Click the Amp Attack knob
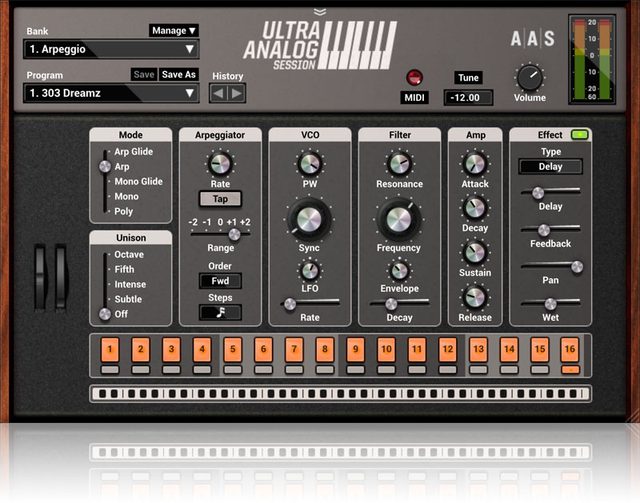 click(475, 164)
